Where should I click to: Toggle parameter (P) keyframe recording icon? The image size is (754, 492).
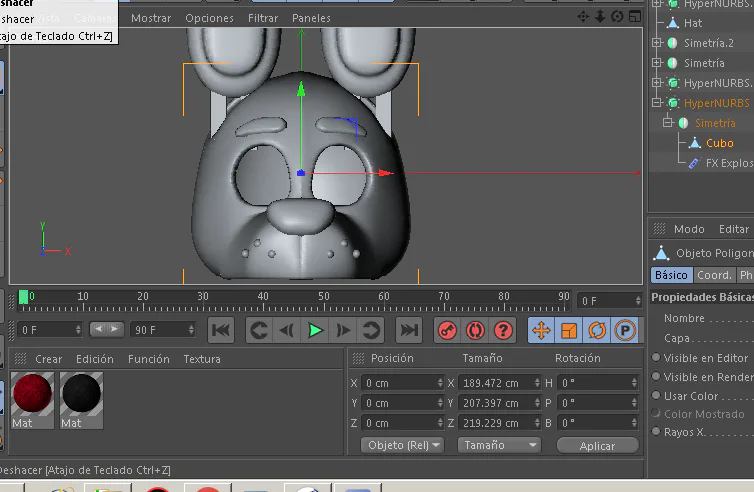pyautogui.click(x=625, y=330)
